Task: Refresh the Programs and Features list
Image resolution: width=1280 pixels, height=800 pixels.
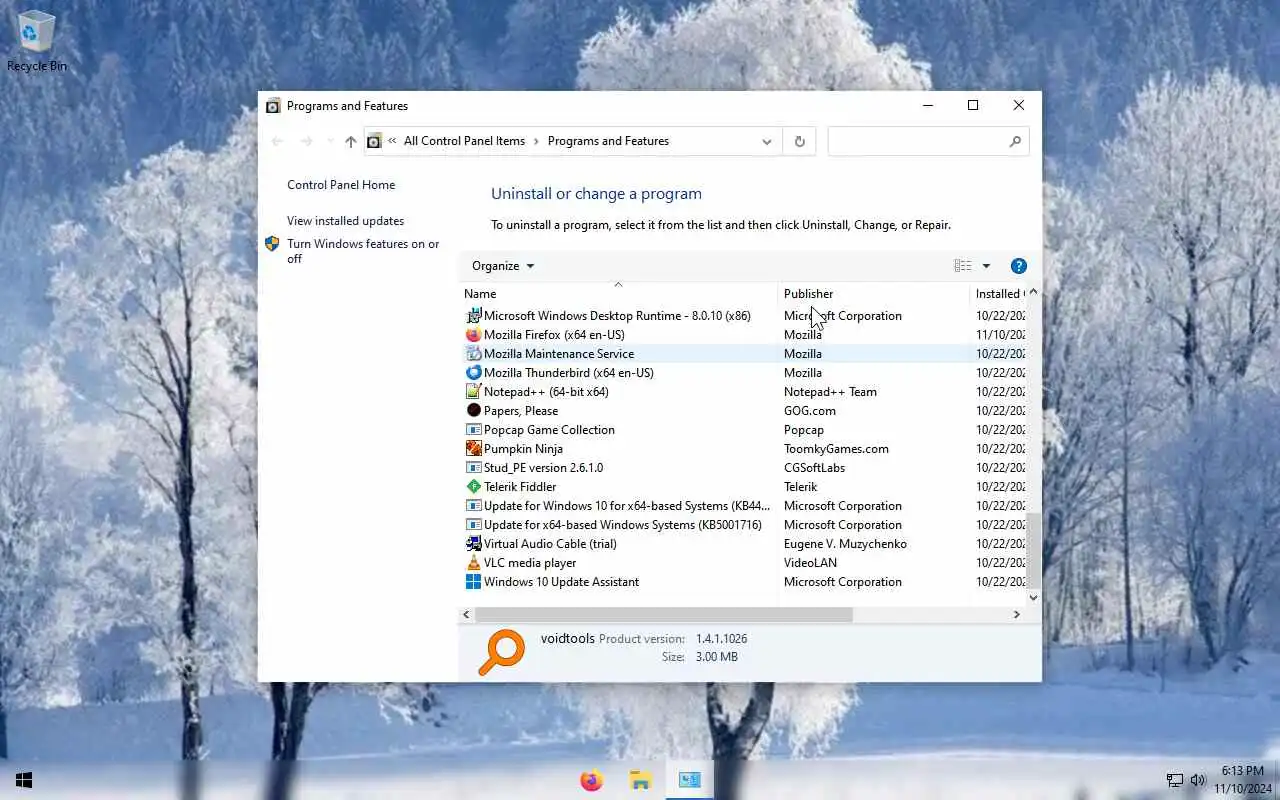Action: click(x=800, y=141)
